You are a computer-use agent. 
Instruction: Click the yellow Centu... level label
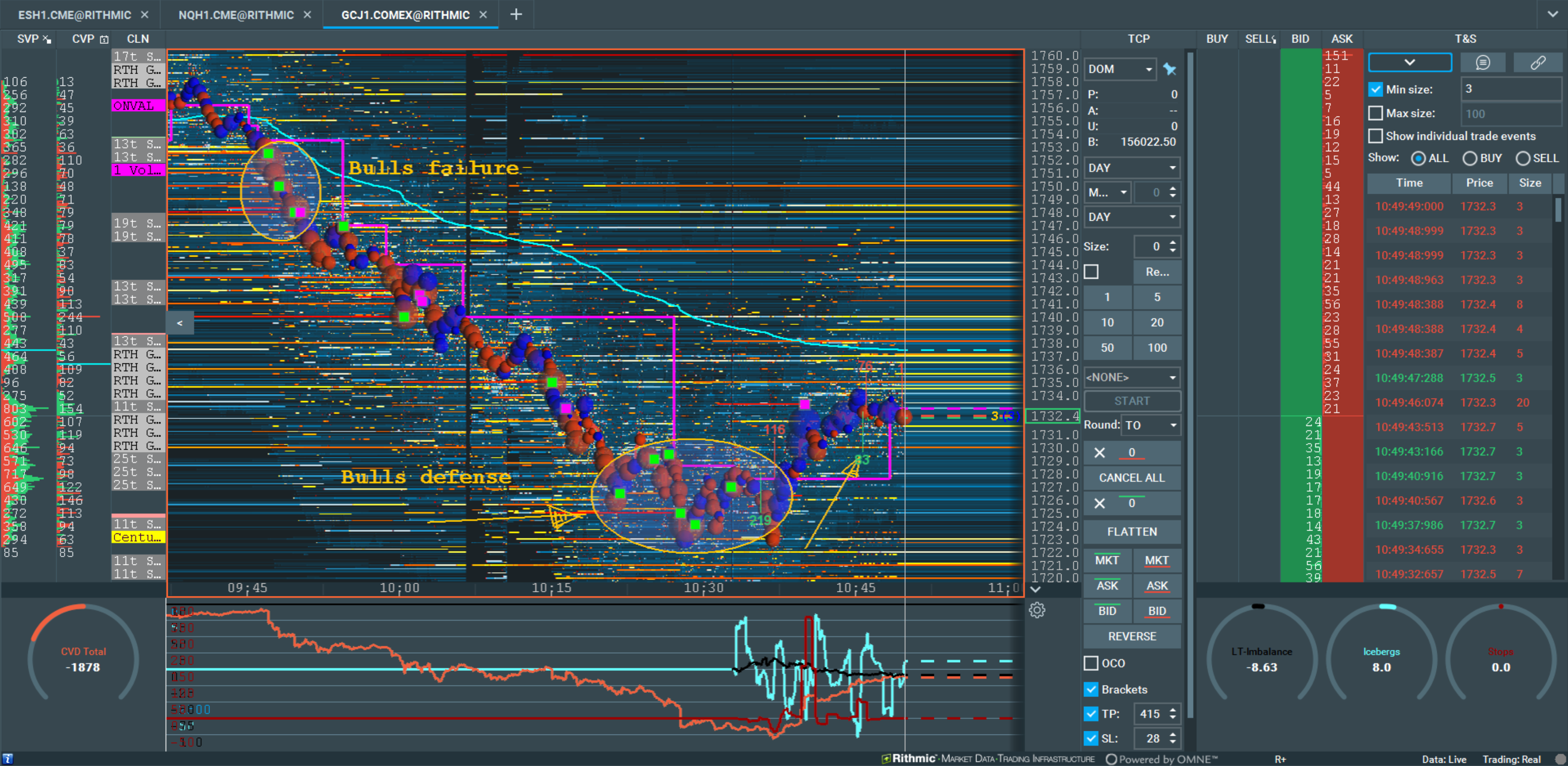(x=138, y=537)
